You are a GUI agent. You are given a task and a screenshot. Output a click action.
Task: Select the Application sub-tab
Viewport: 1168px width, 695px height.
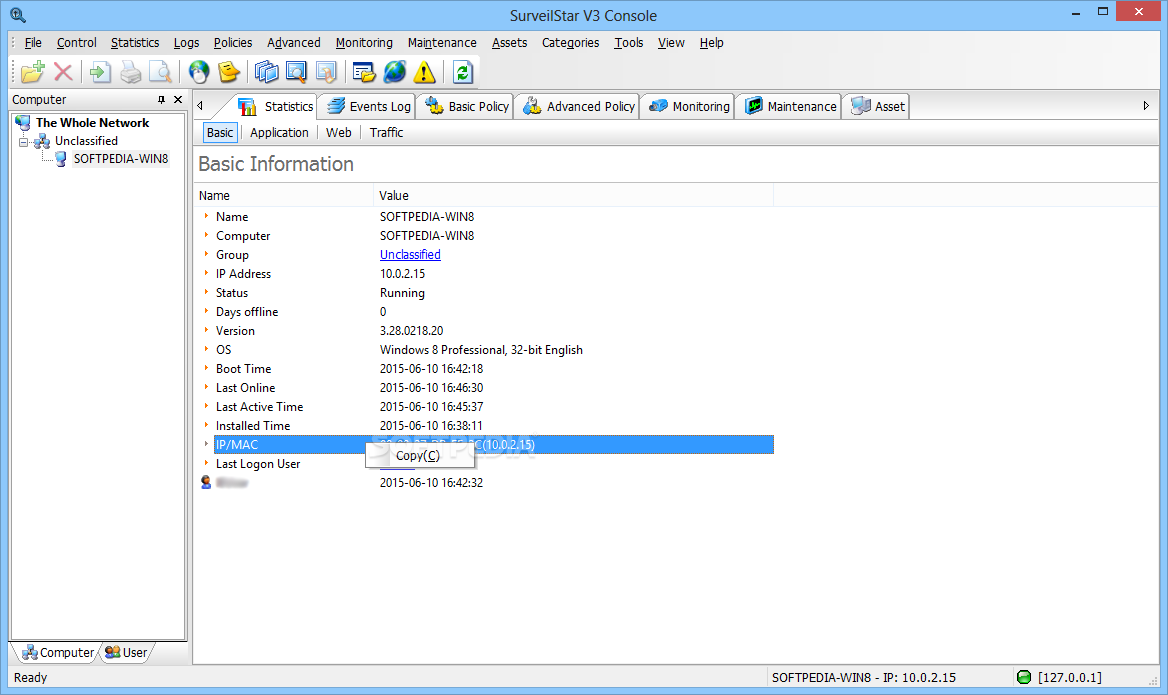coord(279,133)
